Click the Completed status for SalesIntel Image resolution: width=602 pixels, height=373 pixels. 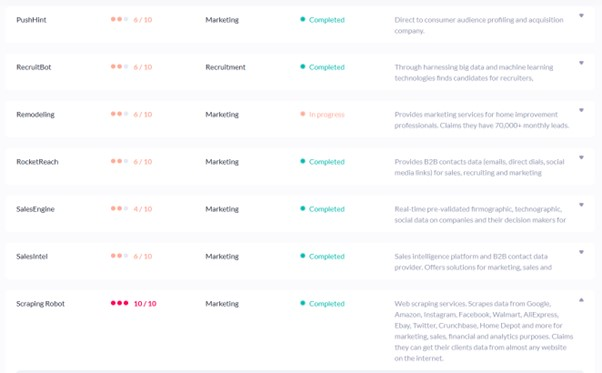pos(327,256)
